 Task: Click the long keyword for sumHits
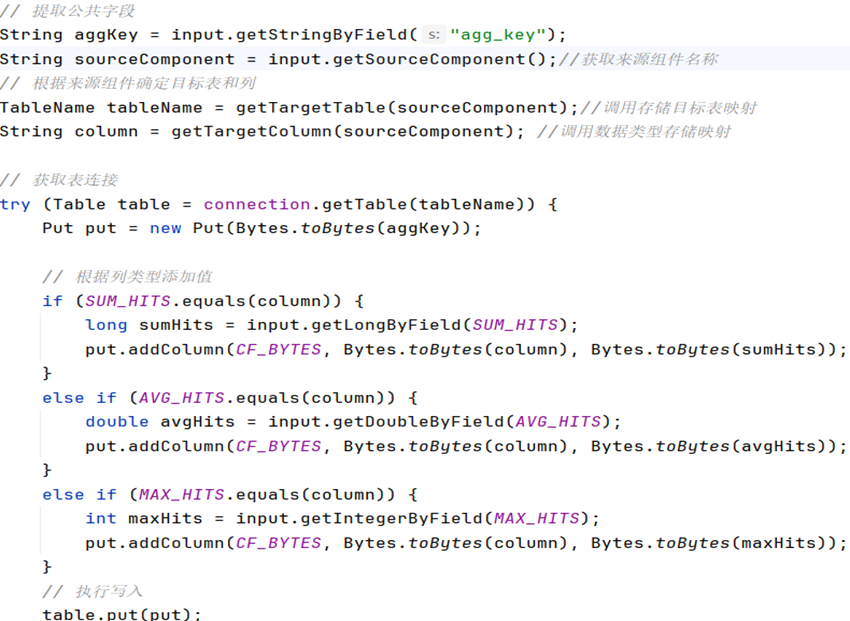pyautogui.click(x=106, y=325)
